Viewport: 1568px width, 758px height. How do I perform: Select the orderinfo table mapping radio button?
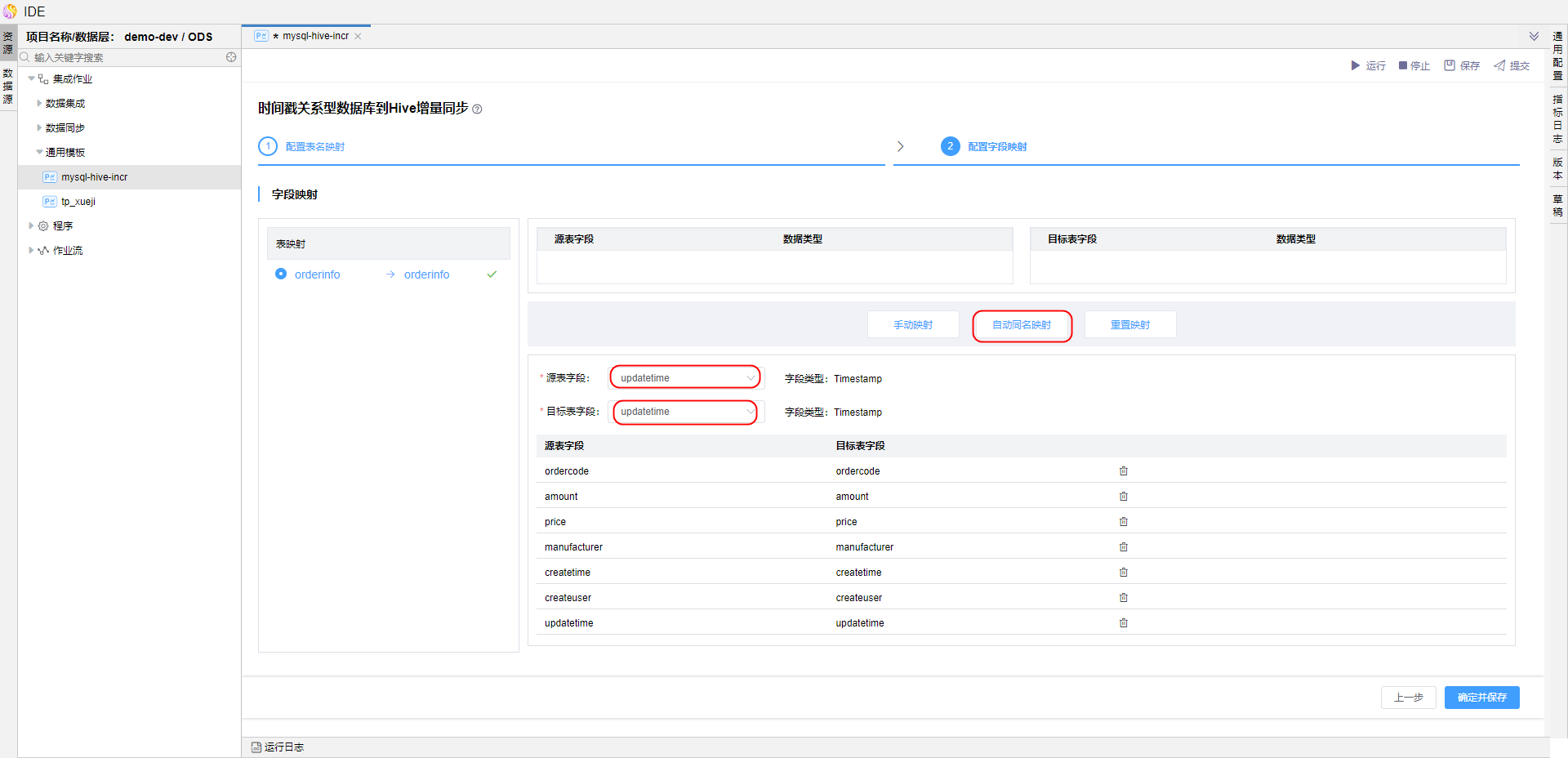tap(281, 274)
